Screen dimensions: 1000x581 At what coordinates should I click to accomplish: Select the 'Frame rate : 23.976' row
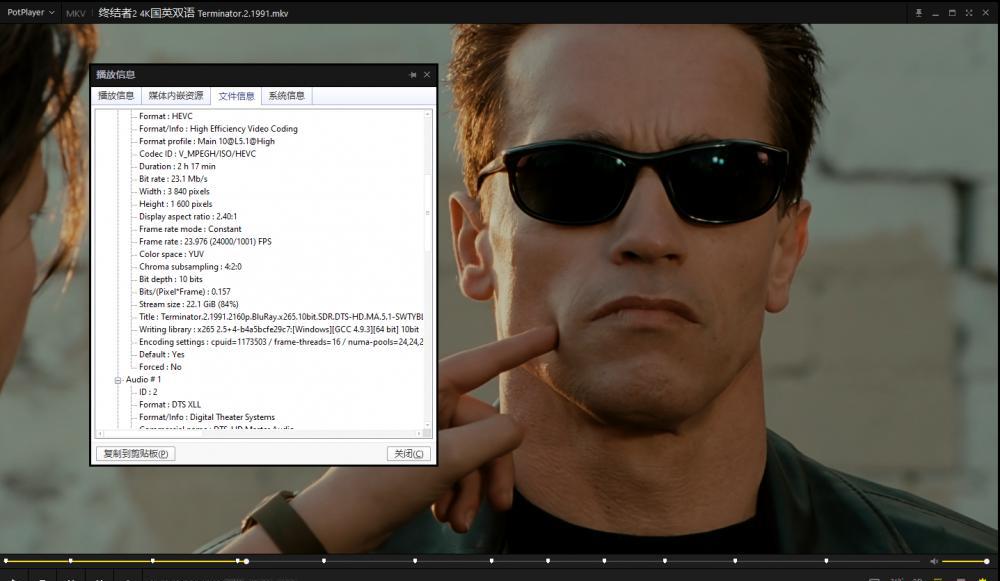[x=205, y=242]
